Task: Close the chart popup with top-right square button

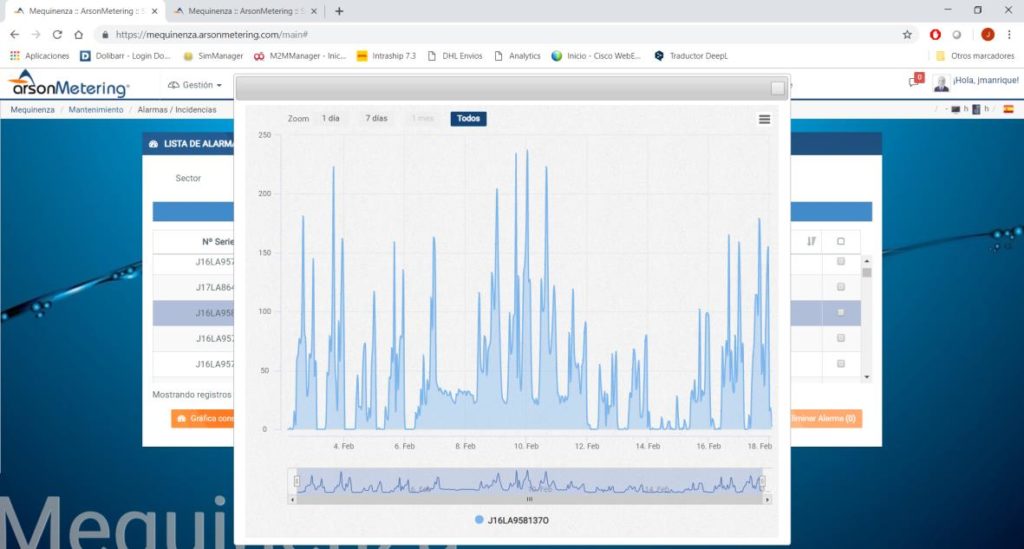Action: 777,89
